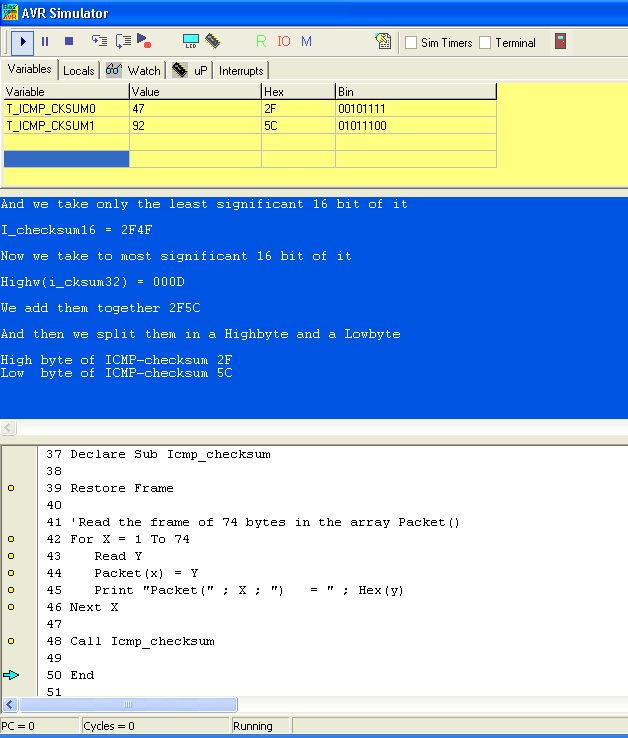Viewport: 628px width, 738px height.
Task: Click terminal line Highw(i_cksum32) = 000D
Action: (x=93, y=281)
